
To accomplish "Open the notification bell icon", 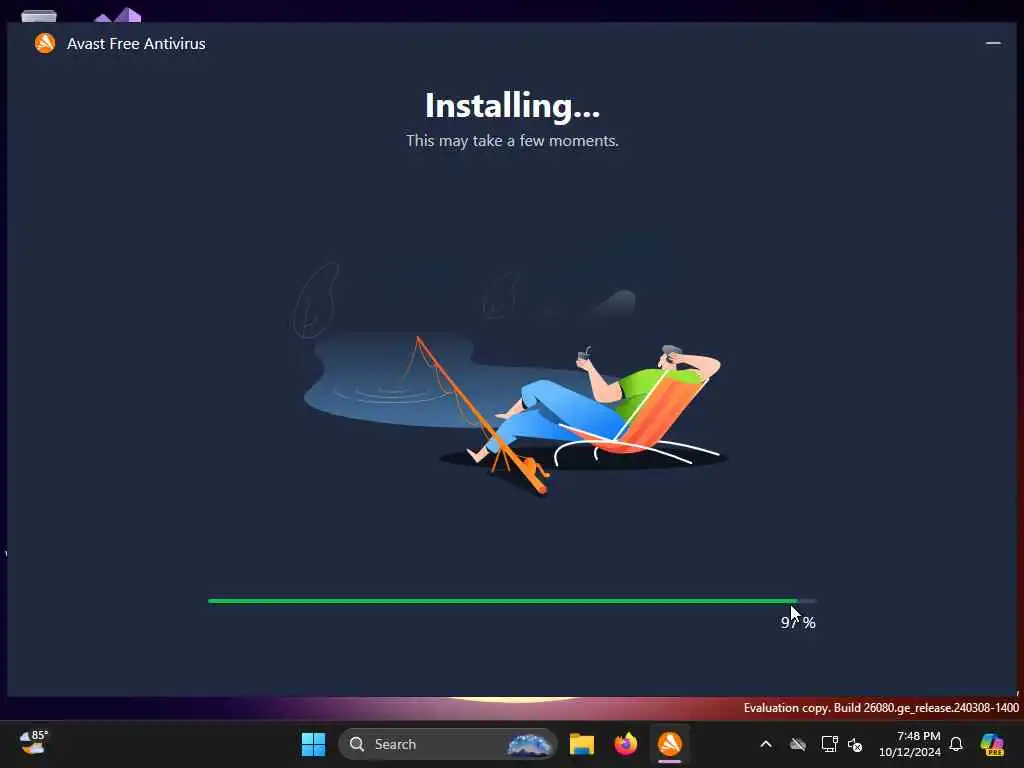I will [956, 744].
